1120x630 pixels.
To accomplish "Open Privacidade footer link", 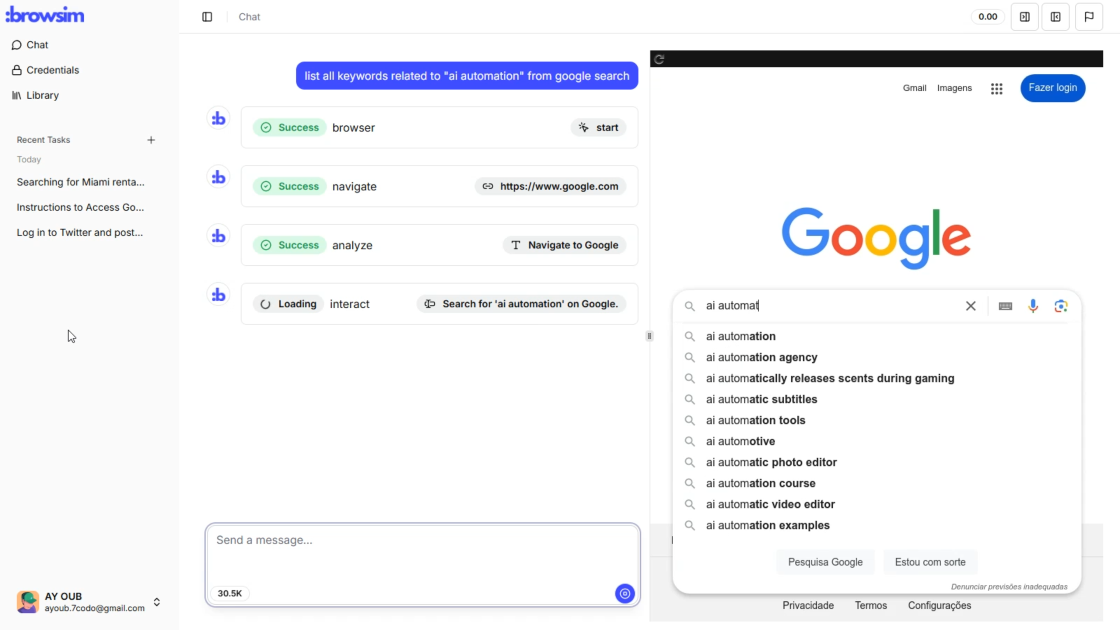I will (808, 606).
